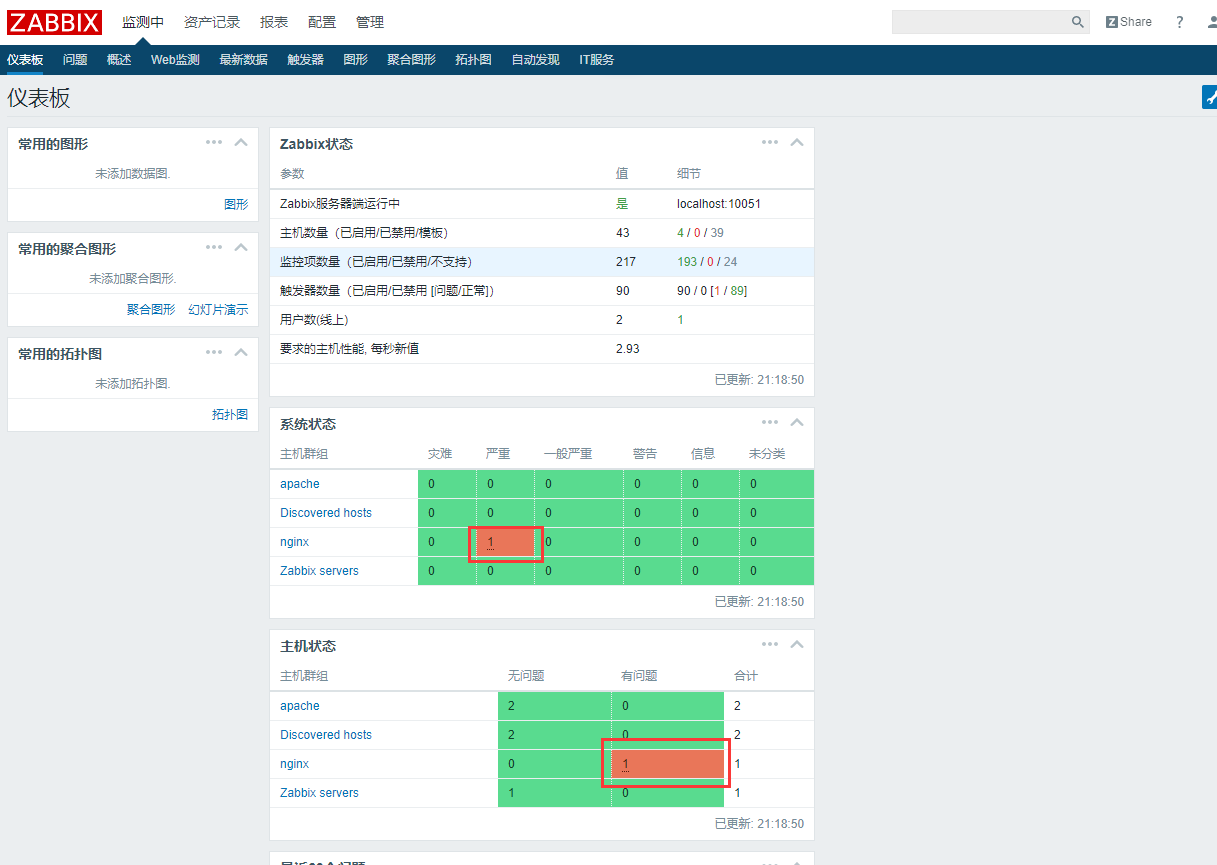Open options menu of 系统状态 widget

pos(770,422)
